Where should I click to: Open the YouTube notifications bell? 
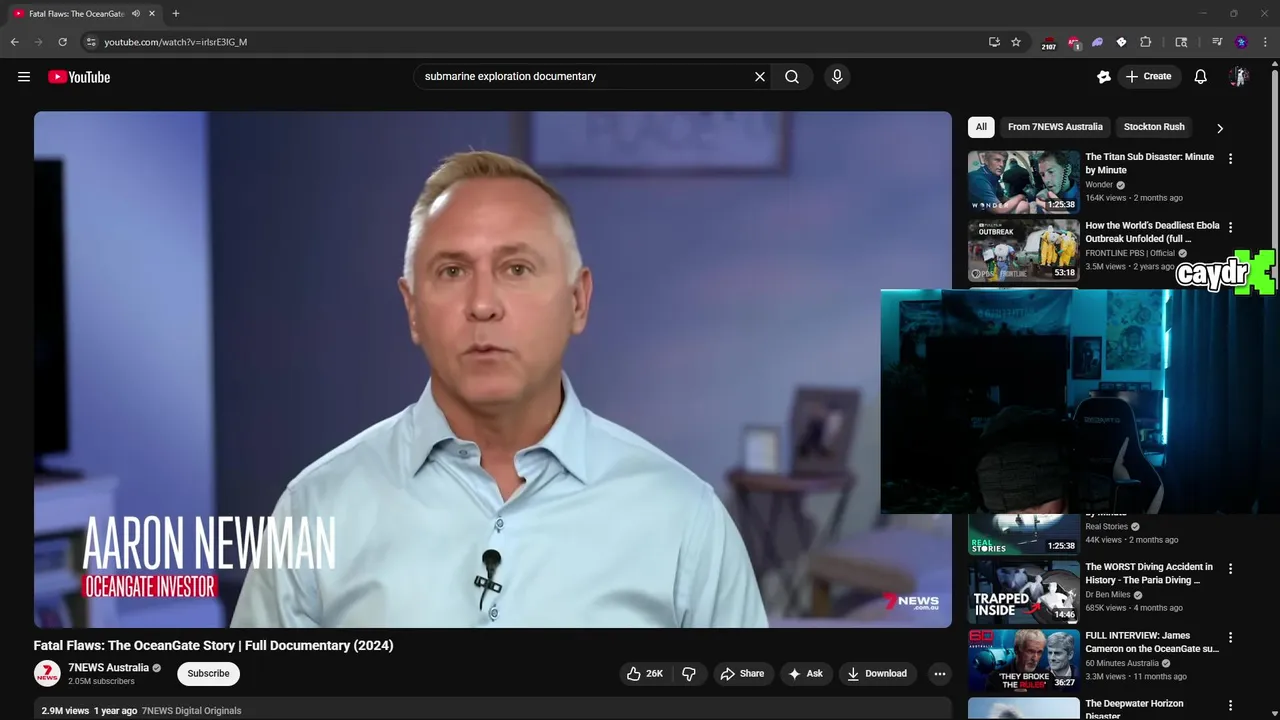[x=1201, y=77]
